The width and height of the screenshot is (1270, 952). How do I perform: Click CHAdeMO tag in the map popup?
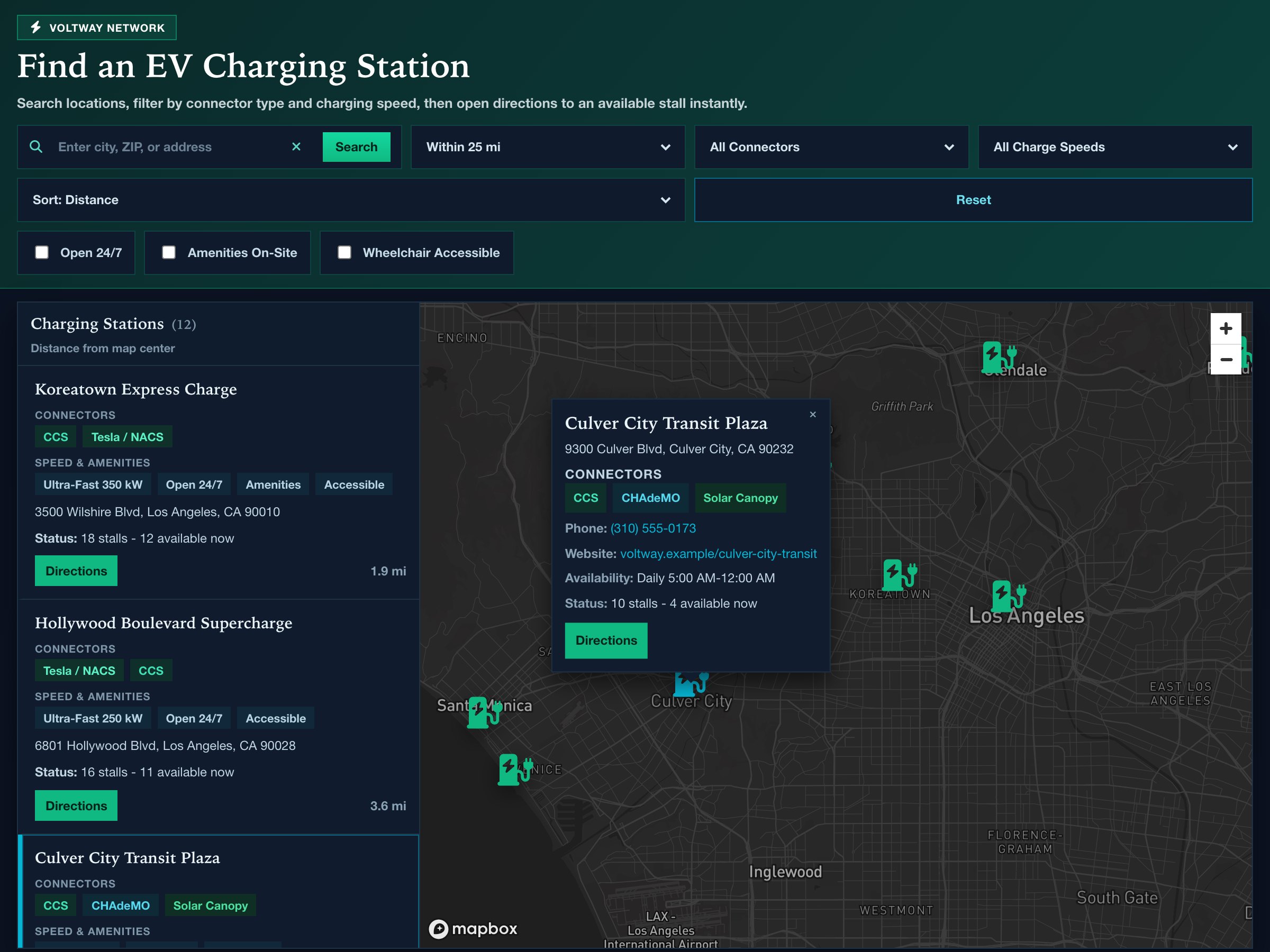coord(650,498)
